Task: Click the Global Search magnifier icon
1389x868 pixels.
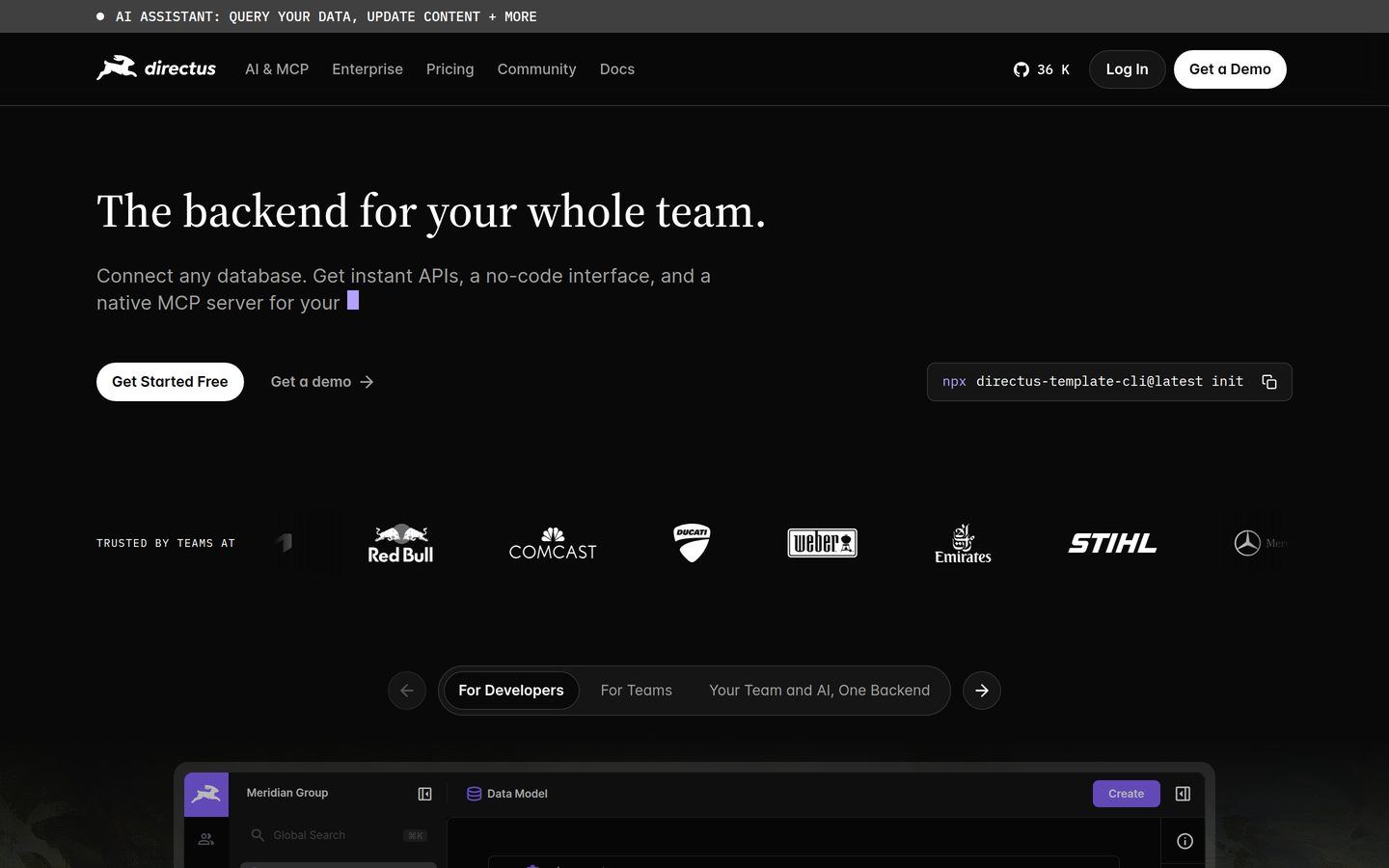Action: [258, 835]
